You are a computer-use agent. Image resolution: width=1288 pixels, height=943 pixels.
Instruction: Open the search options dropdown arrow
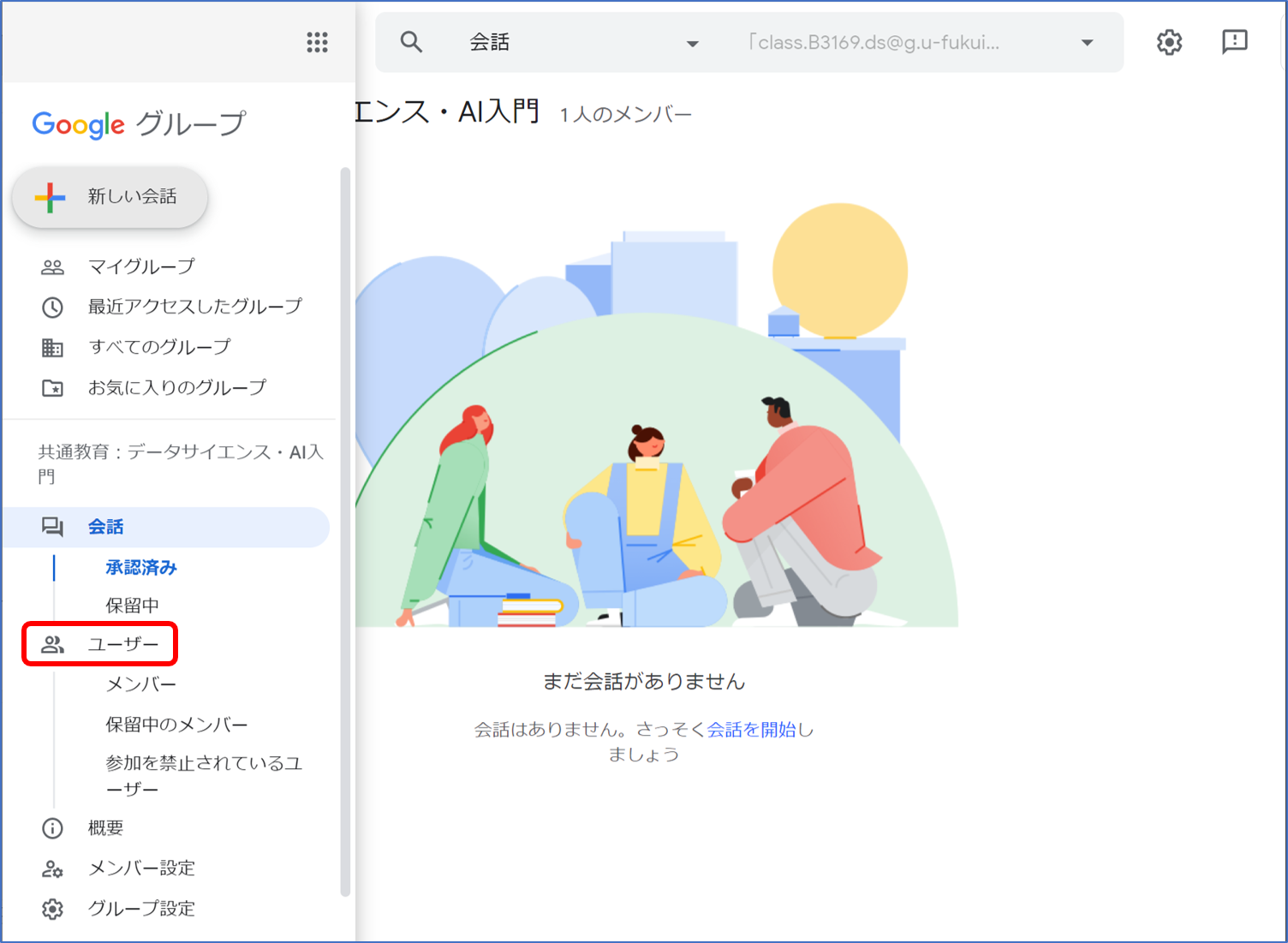click(x=1087, y=43)
